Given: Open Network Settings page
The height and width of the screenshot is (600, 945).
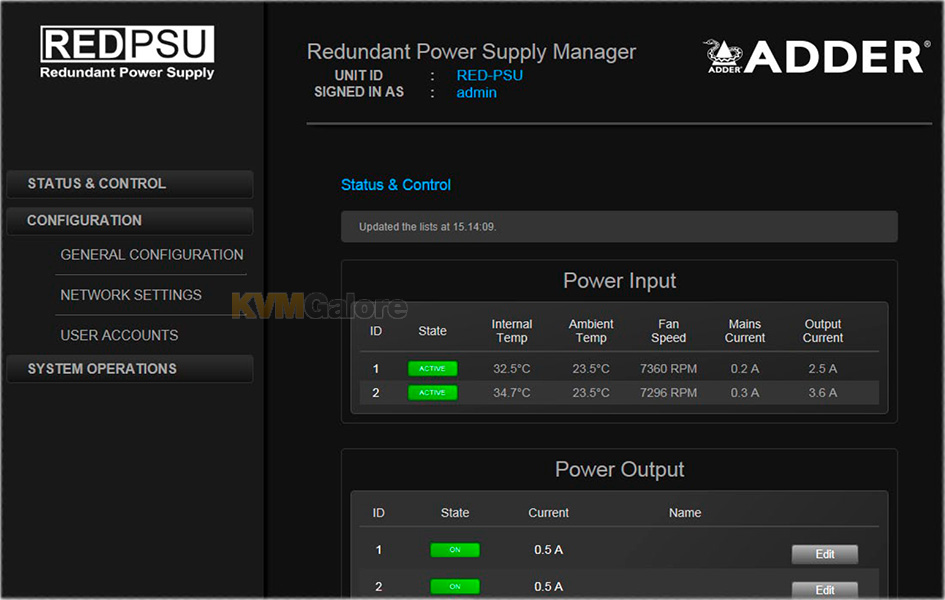Looking at the screenshot, I should 131,295.
